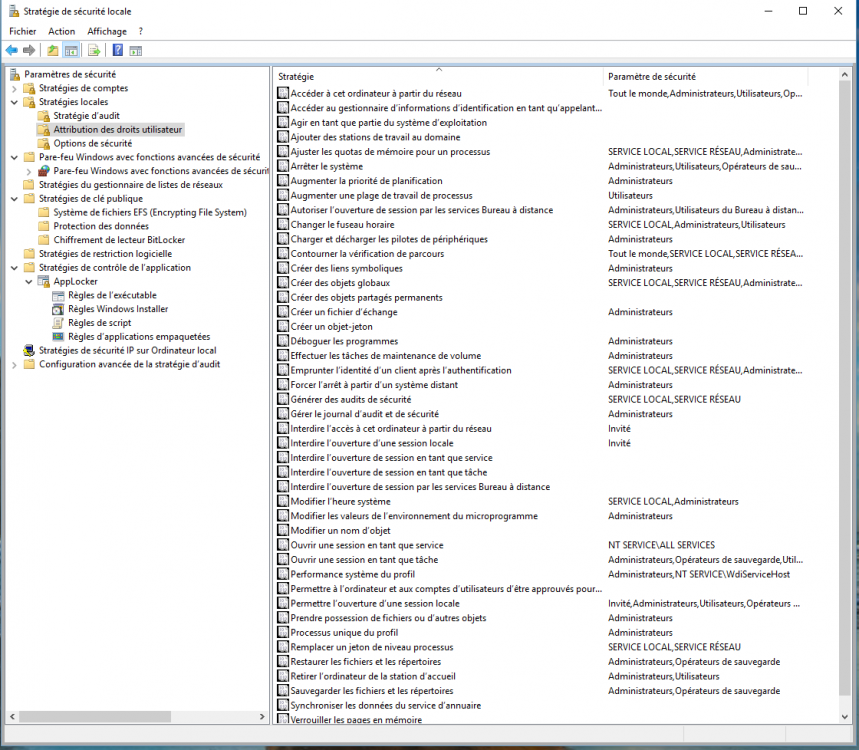
Task: Open the Affichage menu
Action: coord(107,31)
